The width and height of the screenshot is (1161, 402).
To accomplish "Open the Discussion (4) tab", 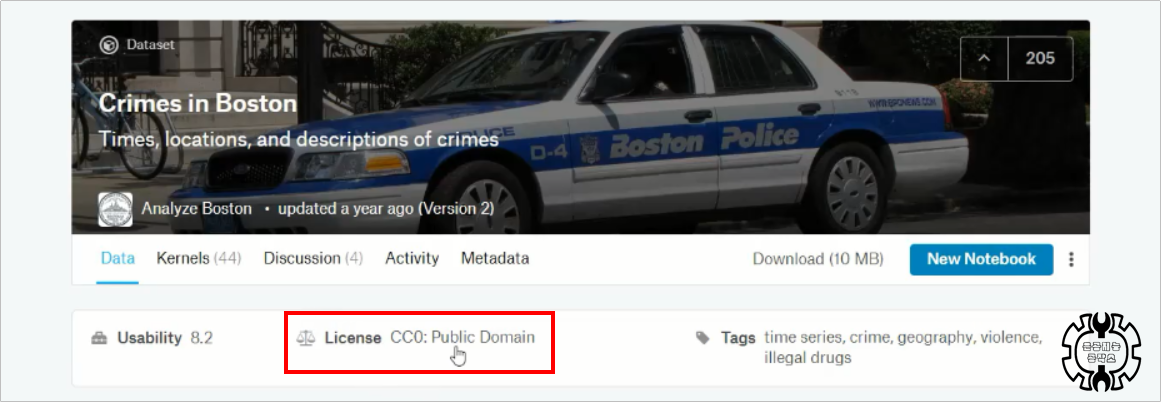I will pyautogui.click(x=313, y=258).
